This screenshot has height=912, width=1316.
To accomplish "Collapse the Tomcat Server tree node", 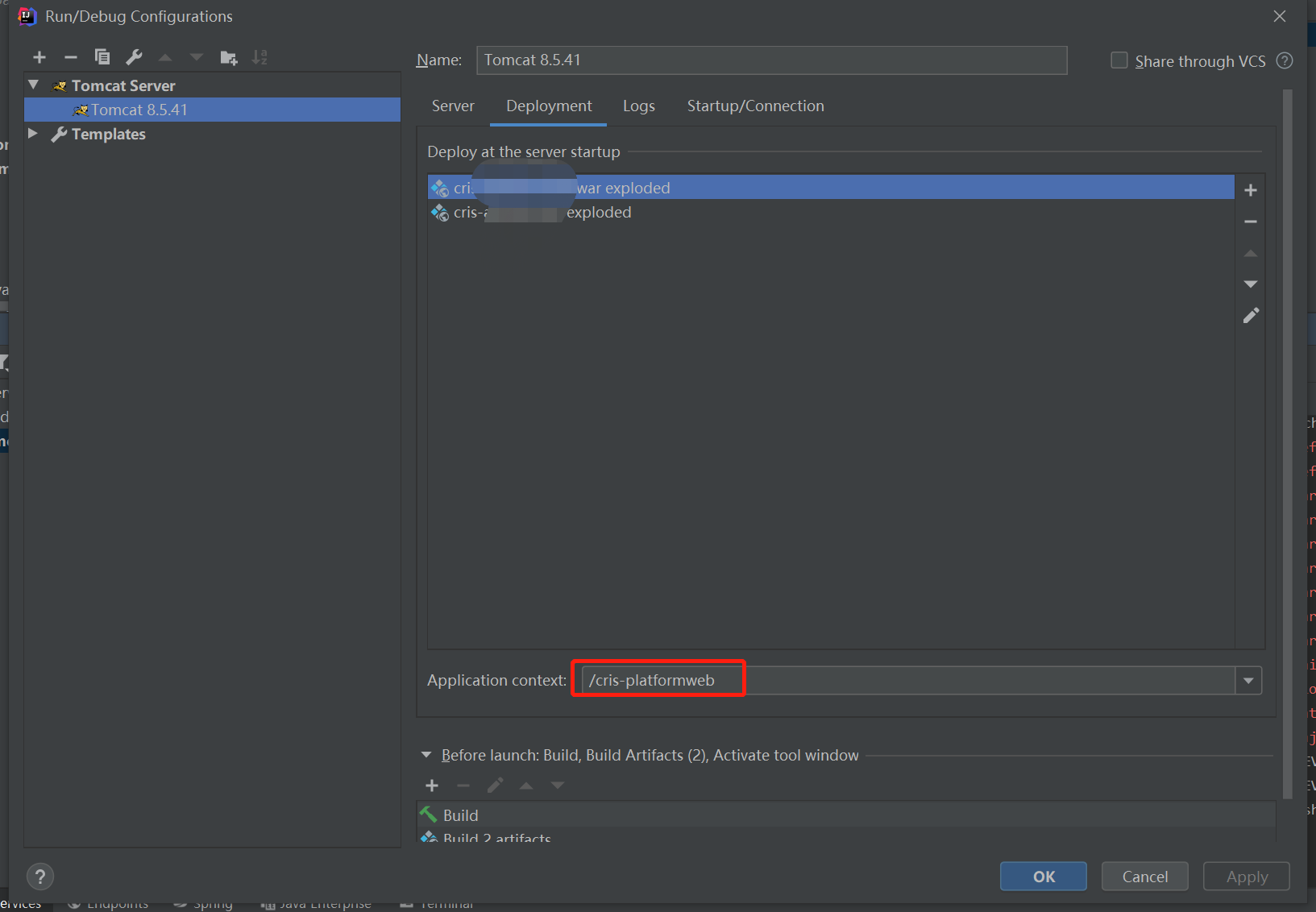I will [34, 85].
